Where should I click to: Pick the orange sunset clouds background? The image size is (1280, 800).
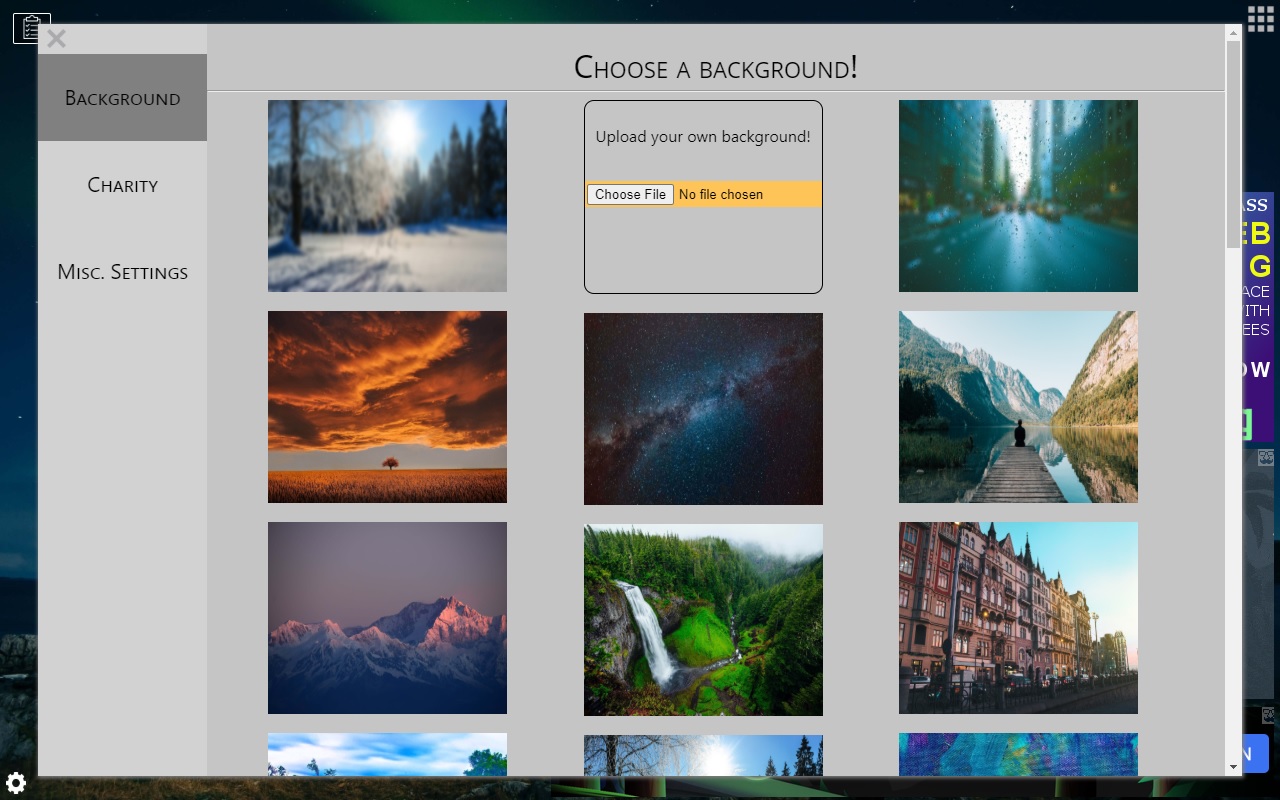pyautogui.click(x=387, y=407)
